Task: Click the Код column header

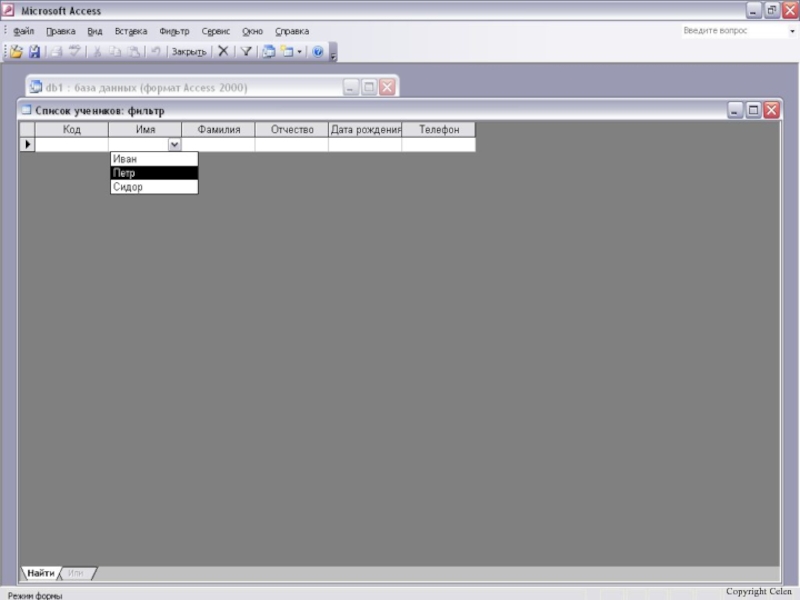Action: [71, 130]
